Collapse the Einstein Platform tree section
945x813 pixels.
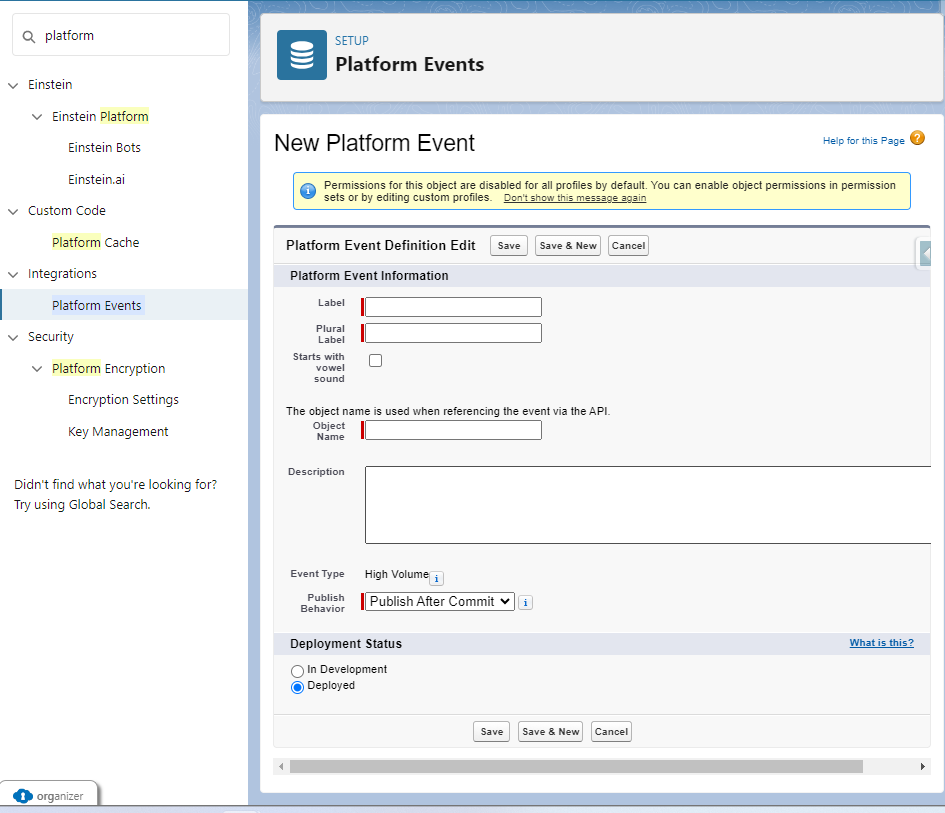(37, 116)
